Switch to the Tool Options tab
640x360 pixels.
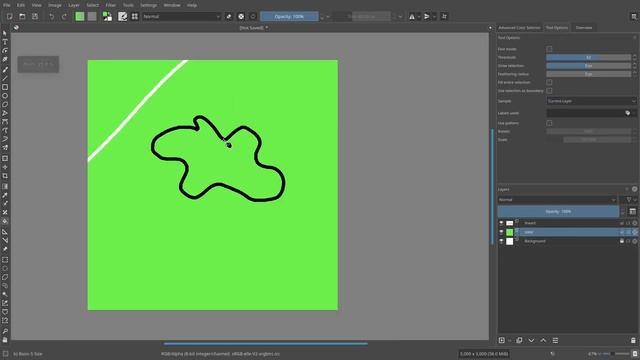(557, 28)
